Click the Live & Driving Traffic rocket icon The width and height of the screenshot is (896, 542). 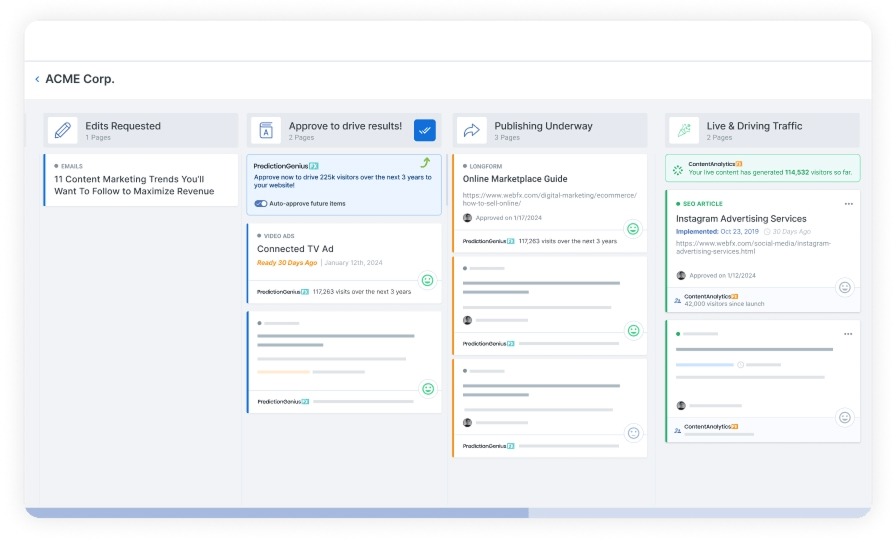pos(684,130)
